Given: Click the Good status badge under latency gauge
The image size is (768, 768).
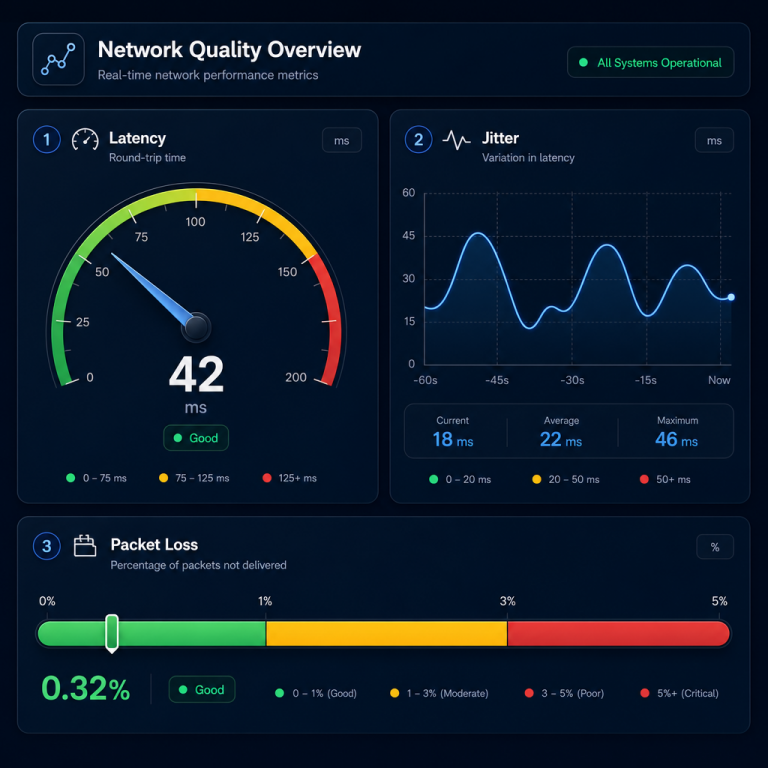Looking at the screenshot, I should (196, 438).
